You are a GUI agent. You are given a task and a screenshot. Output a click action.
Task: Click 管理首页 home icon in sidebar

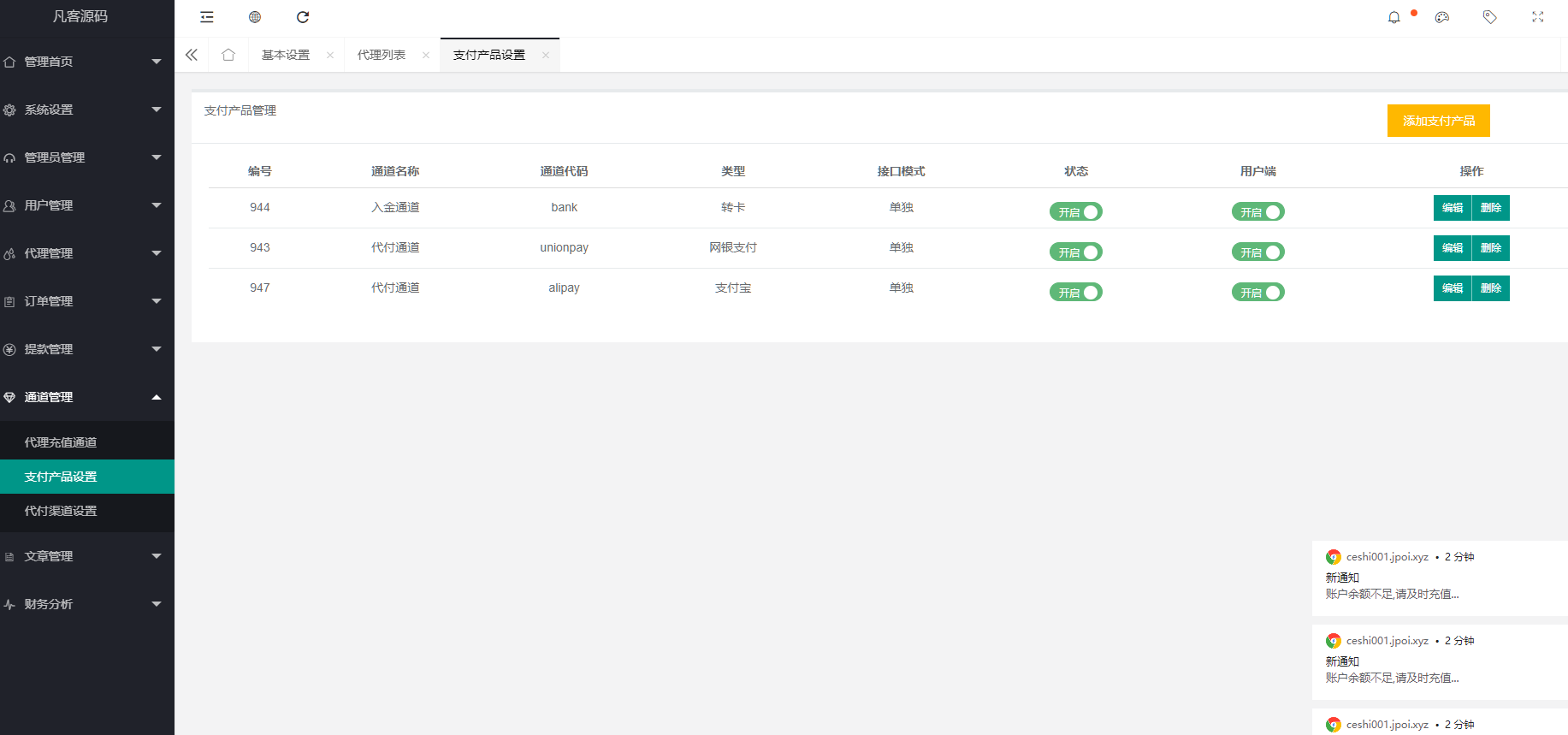click(x=9, y=62)
